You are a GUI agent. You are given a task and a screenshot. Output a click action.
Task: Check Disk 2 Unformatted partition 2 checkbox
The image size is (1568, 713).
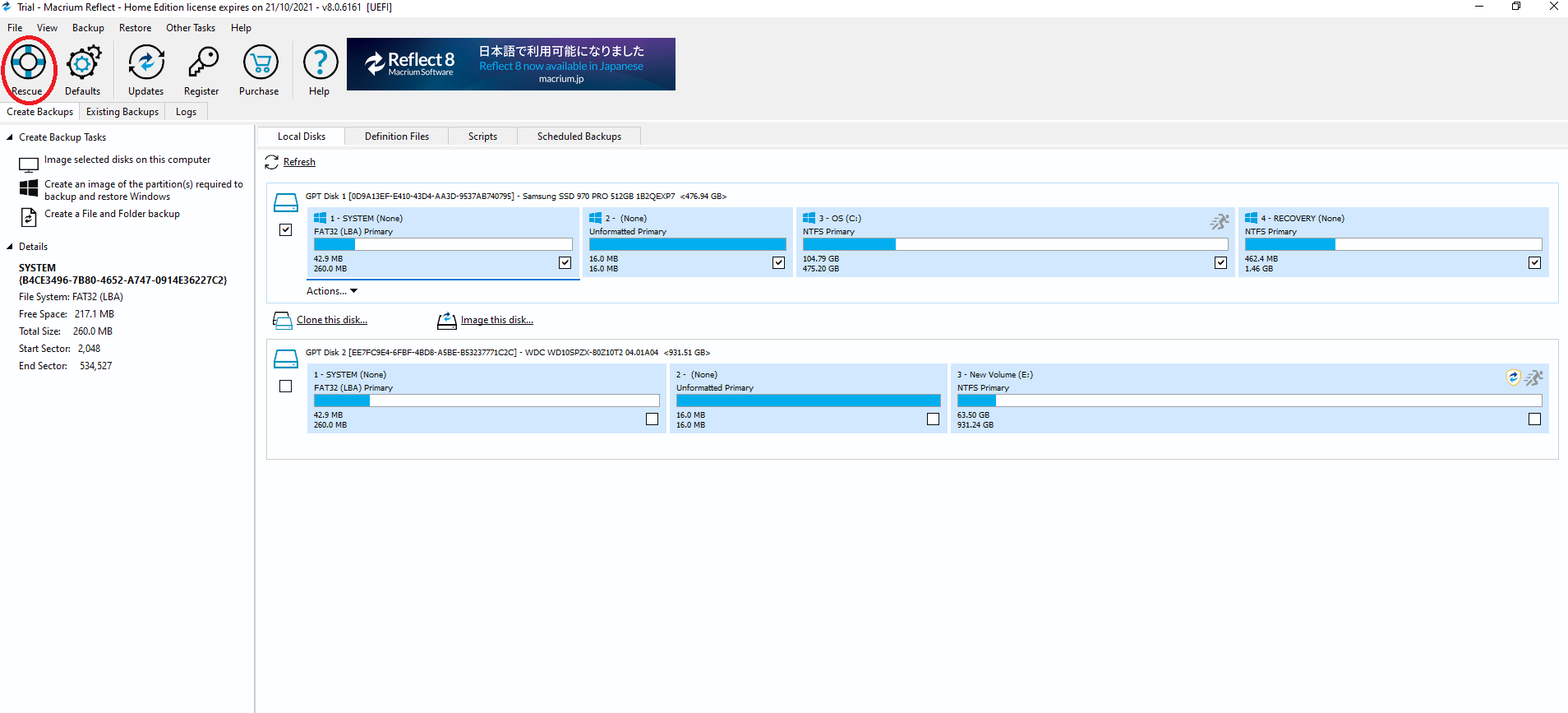tap(934, 419)
